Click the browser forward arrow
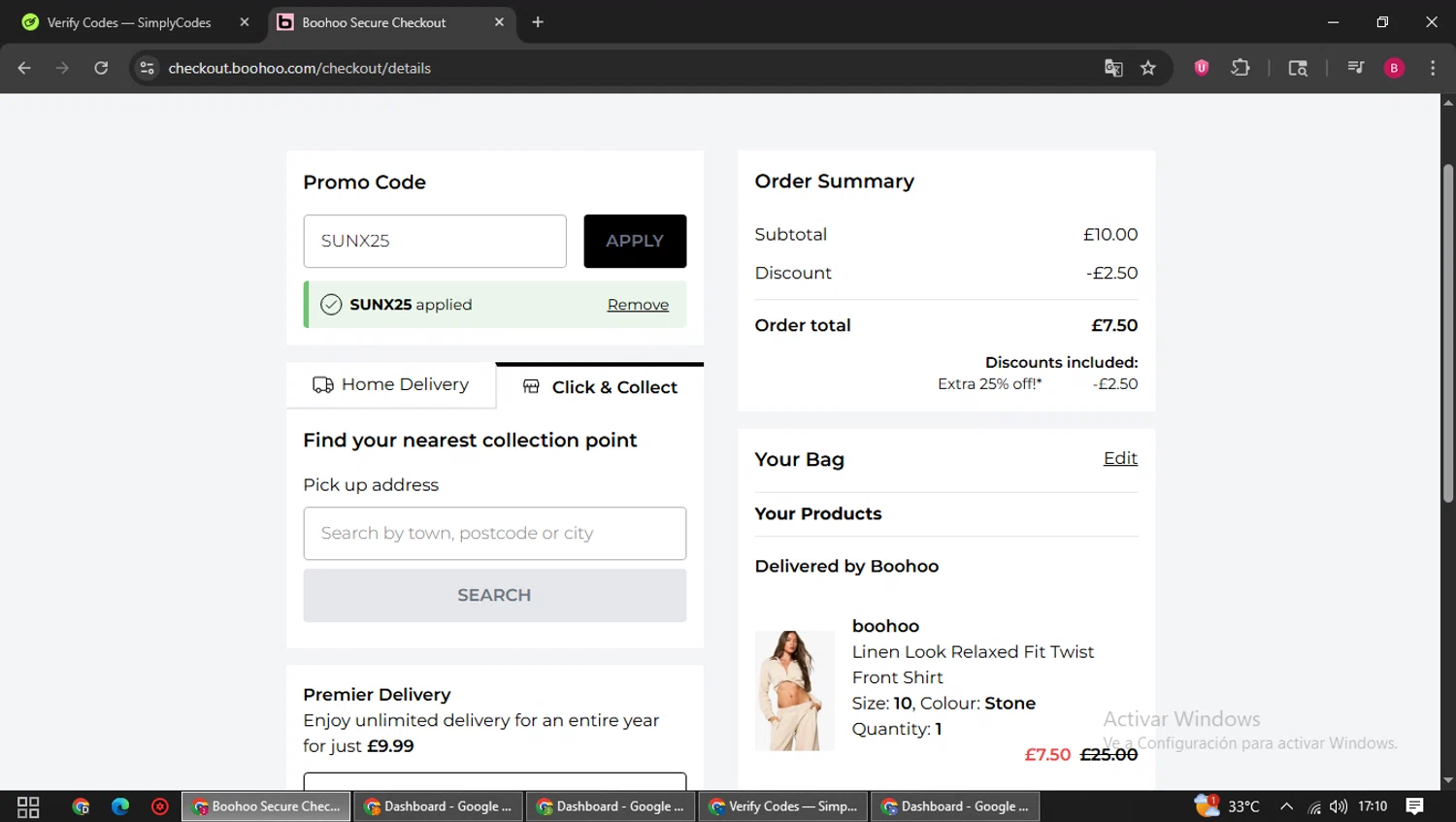 point(62,68)
